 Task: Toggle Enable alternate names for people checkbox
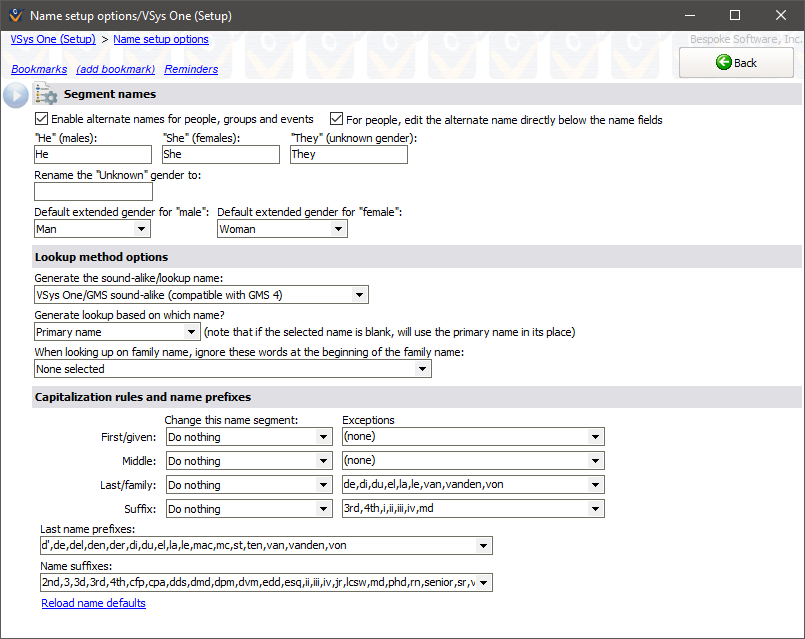(x=41, y=119)
